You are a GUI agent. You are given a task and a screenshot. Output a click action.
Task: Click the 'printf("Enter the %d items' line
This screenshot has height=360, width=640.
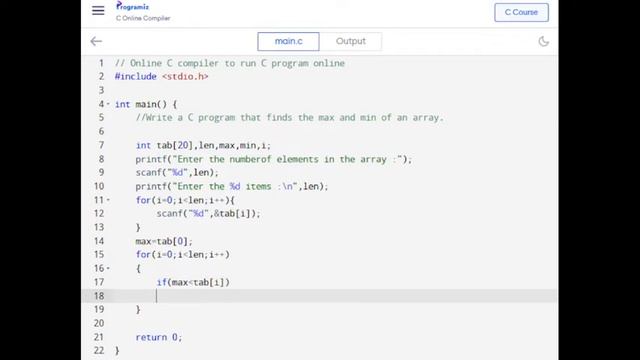point(232,187)
